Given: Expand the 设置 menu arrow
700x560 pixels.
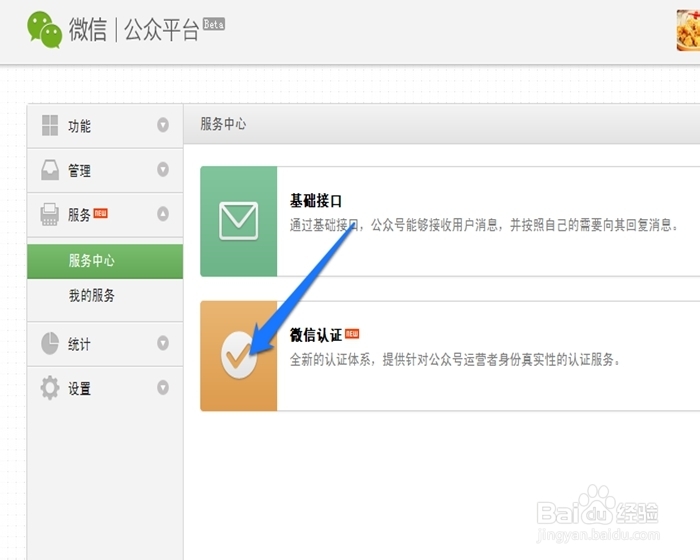Looking at the screenshot, I should 163,387.
